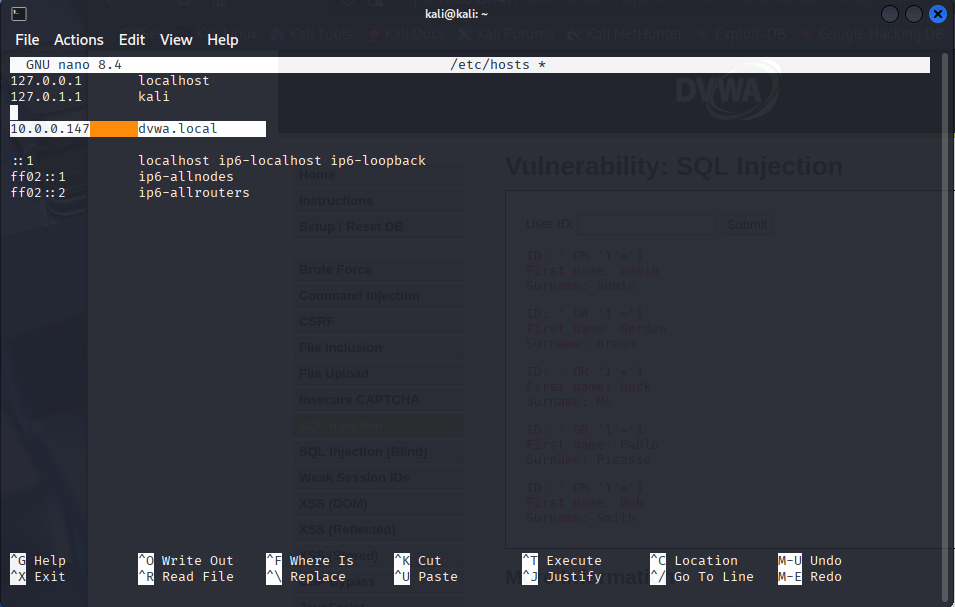Click the dvwa.local hostname
The image size is (955, 607).
point(177,128)
